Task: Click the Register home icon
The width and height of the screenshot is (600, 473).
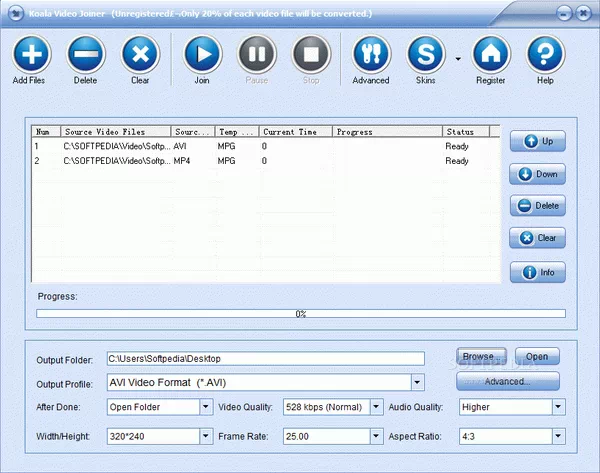Action: tap(490, 53)
